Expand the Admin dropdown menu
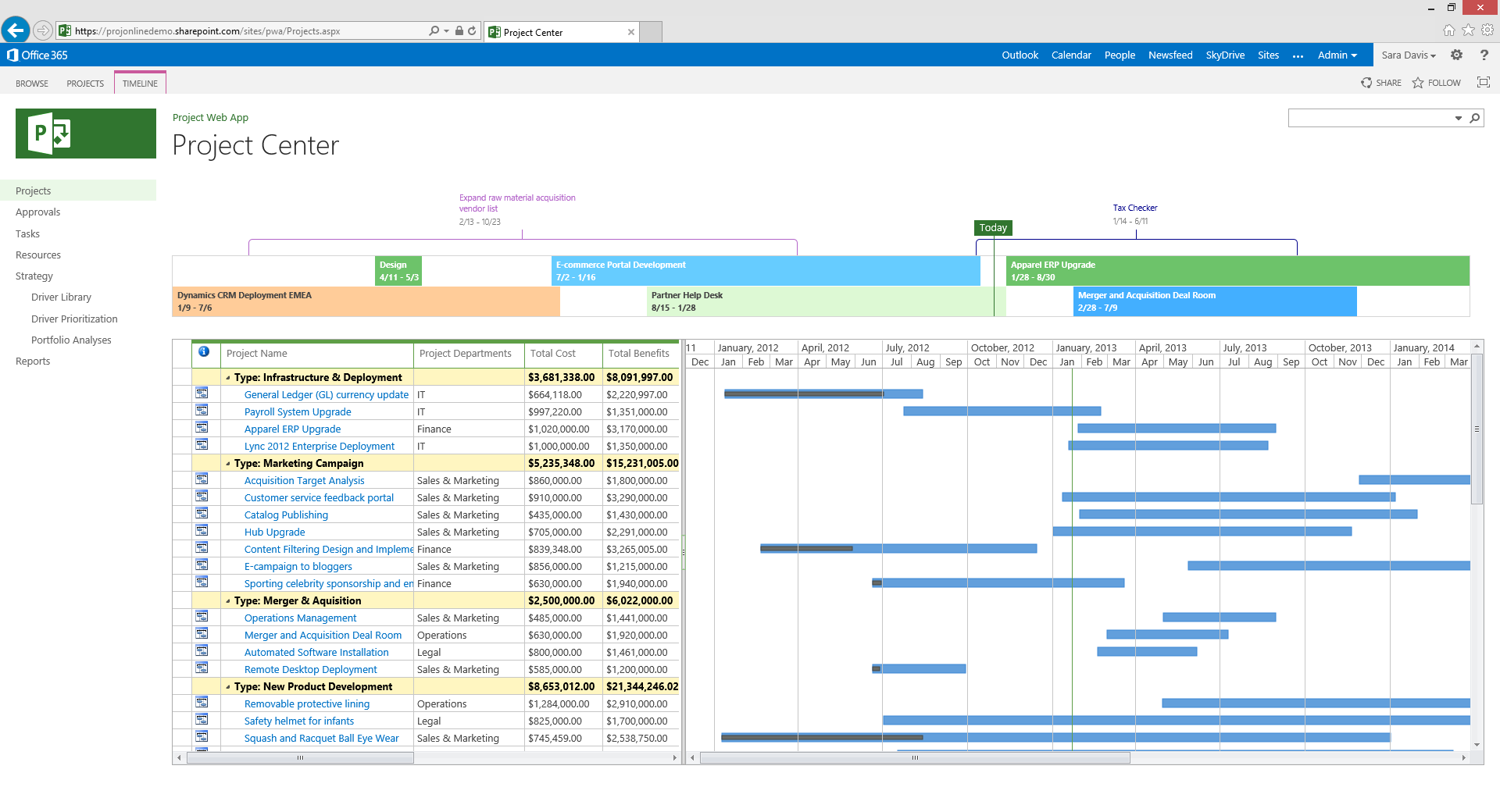 click(x=1337, y=55)
